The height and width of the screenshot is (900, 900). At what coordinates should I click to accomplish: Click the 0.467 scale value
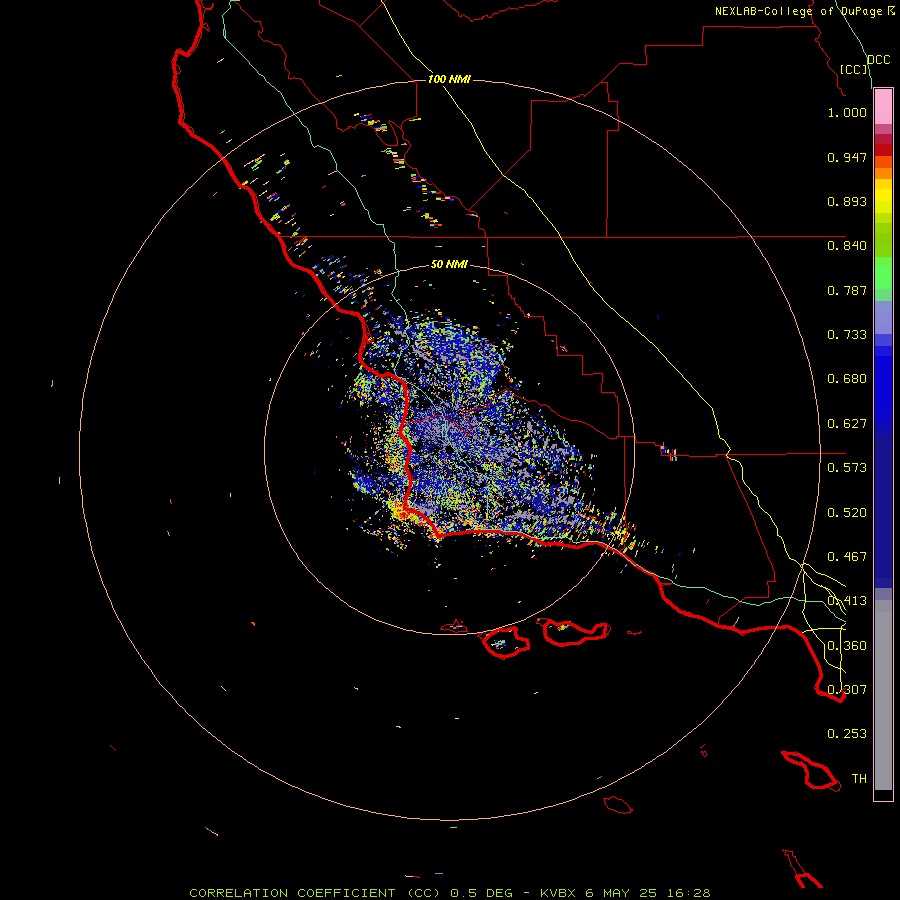[847, 557]
